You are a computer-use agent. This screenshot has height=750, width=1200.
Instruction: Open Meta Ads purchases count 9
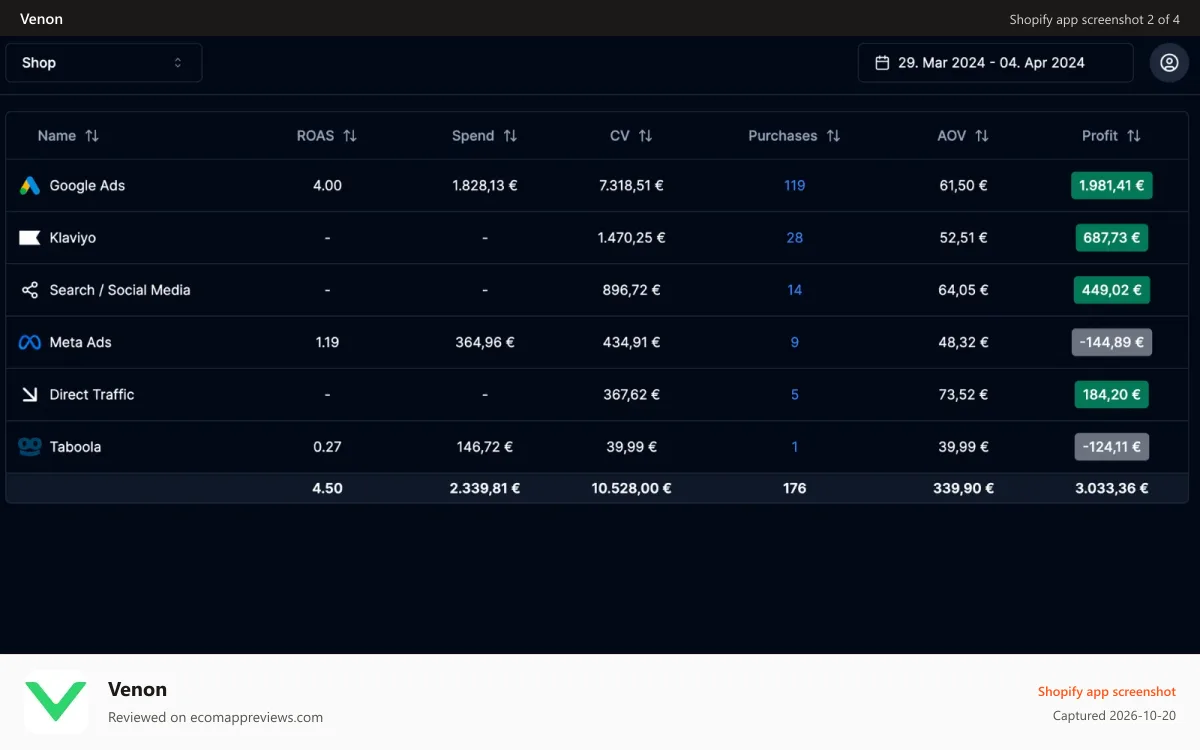tap(795, 342)
